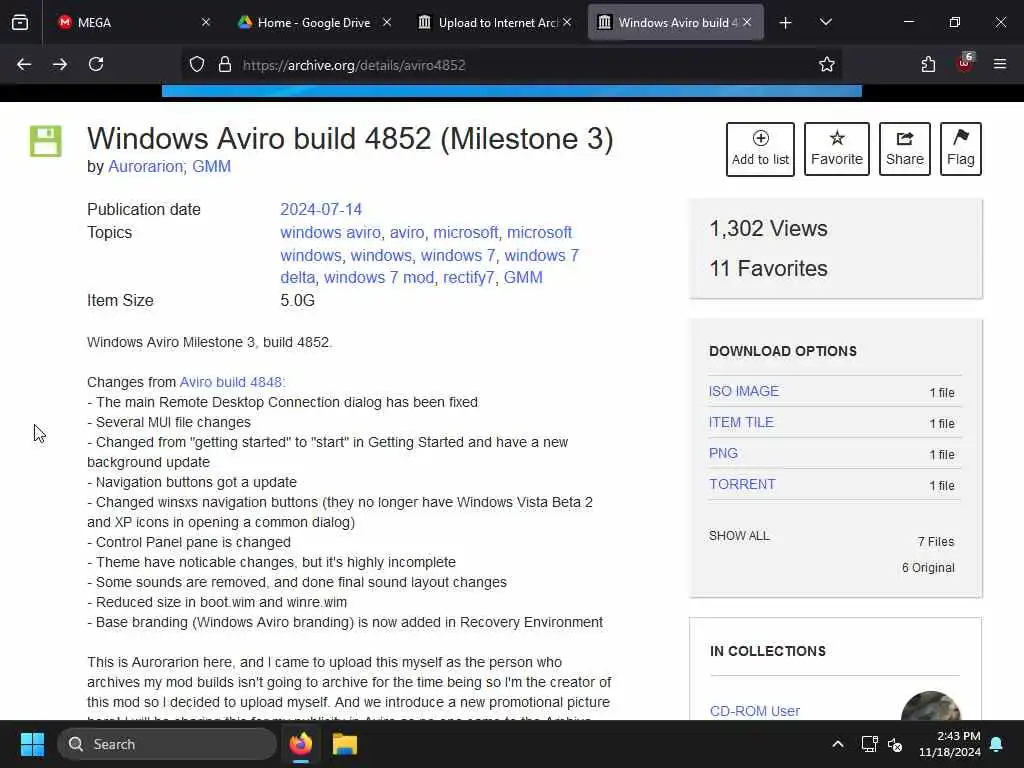
Task: Click the 6 Original count text
Action: click(x=928, y=568)
